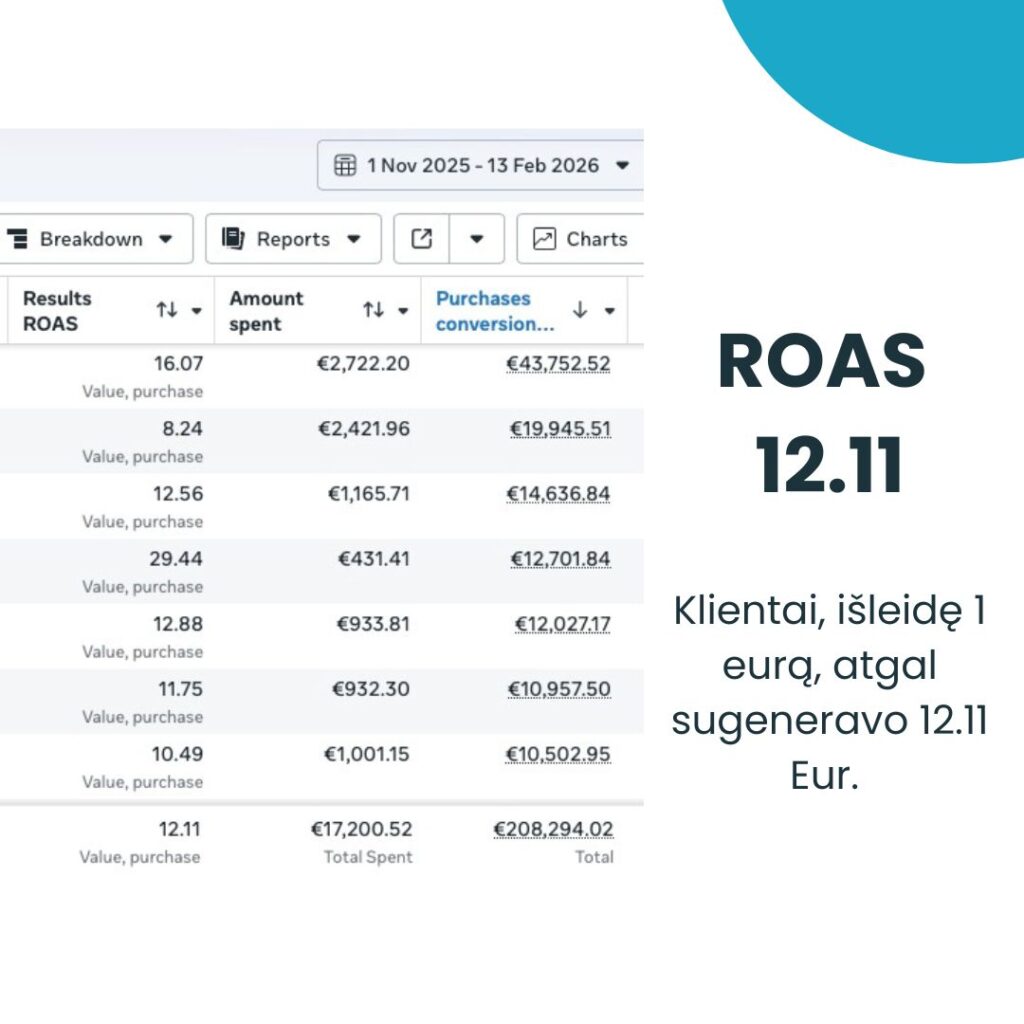The image size is (1024, 1024).
Task: Sort by Amount spent column arrows
Action: (373, 311)
